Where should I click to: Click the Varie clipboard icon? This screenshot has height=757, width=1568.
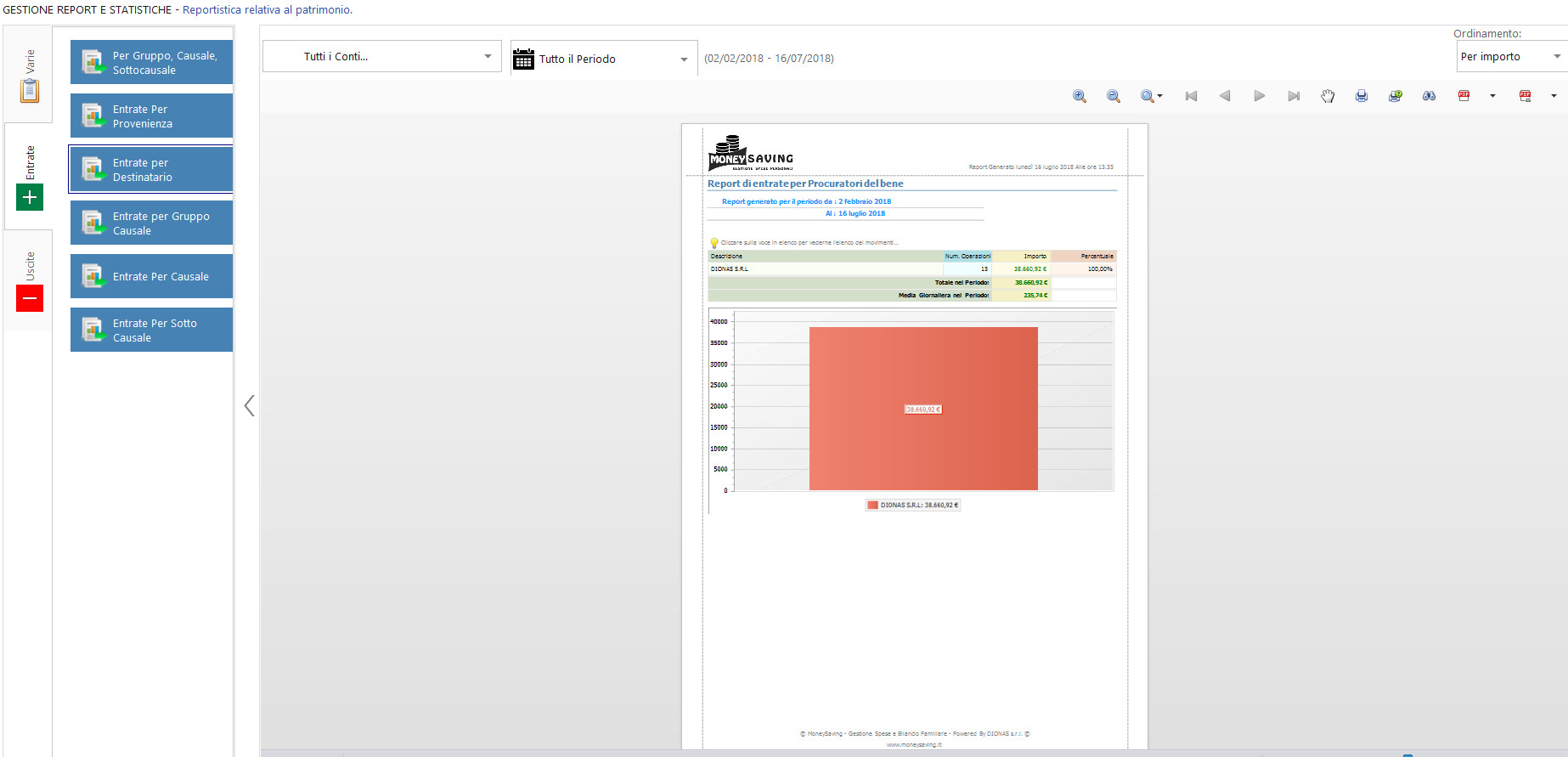click(x=30, y=90)
